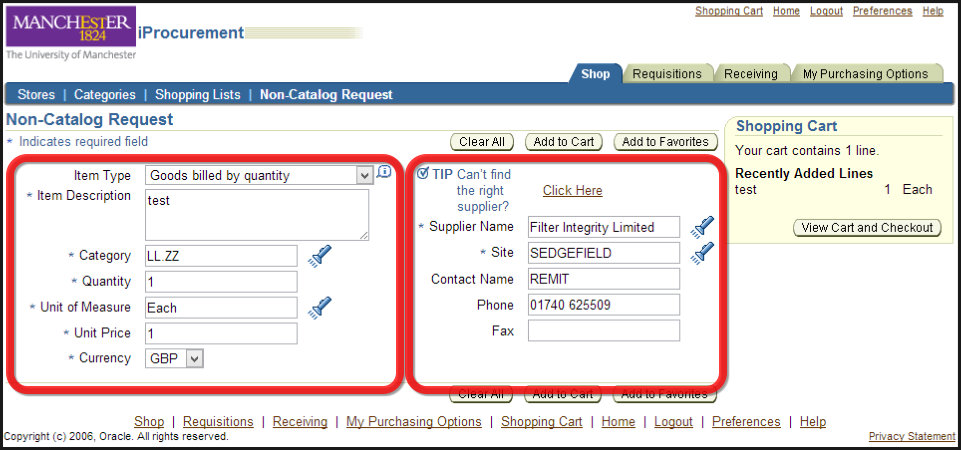Click the Unit of Measure field
Viewport: 961px width, 450px height.
(x=221, y=308)
